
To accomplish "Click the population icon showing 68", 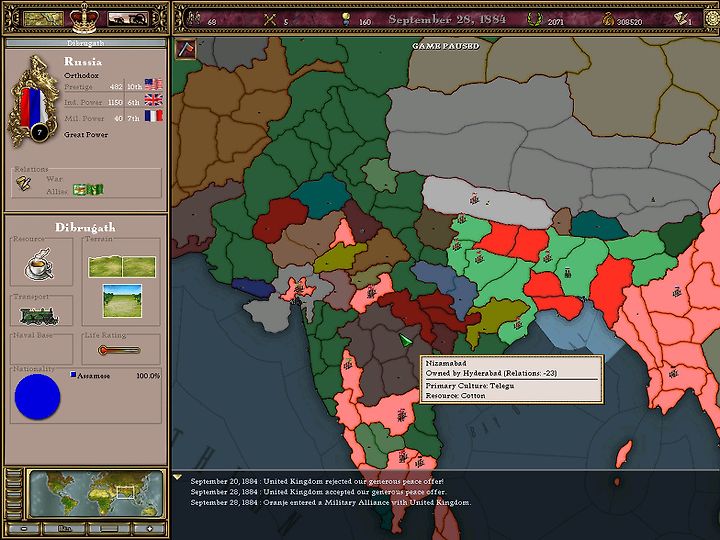I will pyautogui.click(x=195, y=19).
